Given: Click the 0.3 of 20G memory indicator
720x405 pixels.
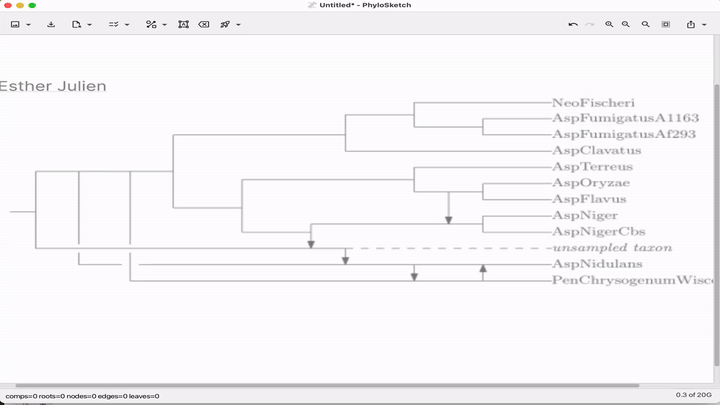Looking at the screenshot, I should [693, 395].
